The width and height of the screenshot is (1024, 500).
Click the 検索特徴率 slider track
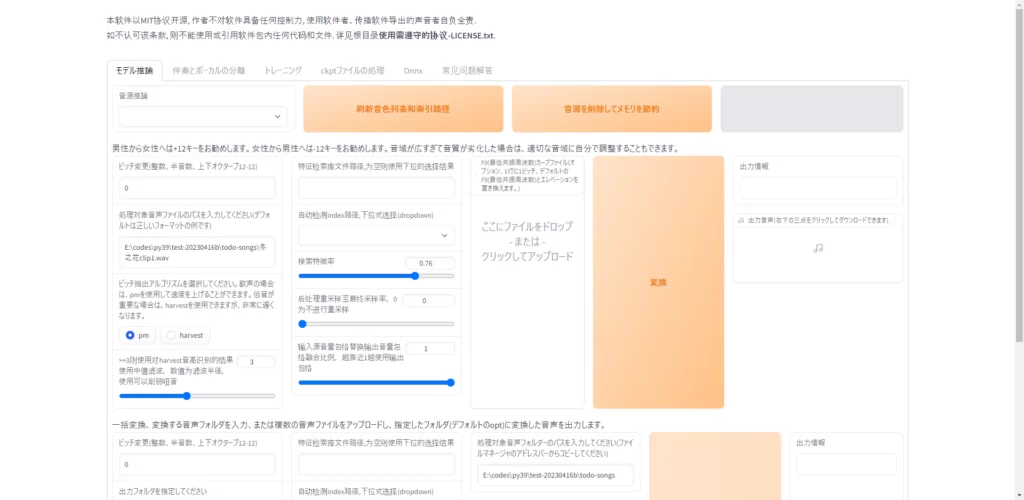pyautogui.click(x=375, y=276)
